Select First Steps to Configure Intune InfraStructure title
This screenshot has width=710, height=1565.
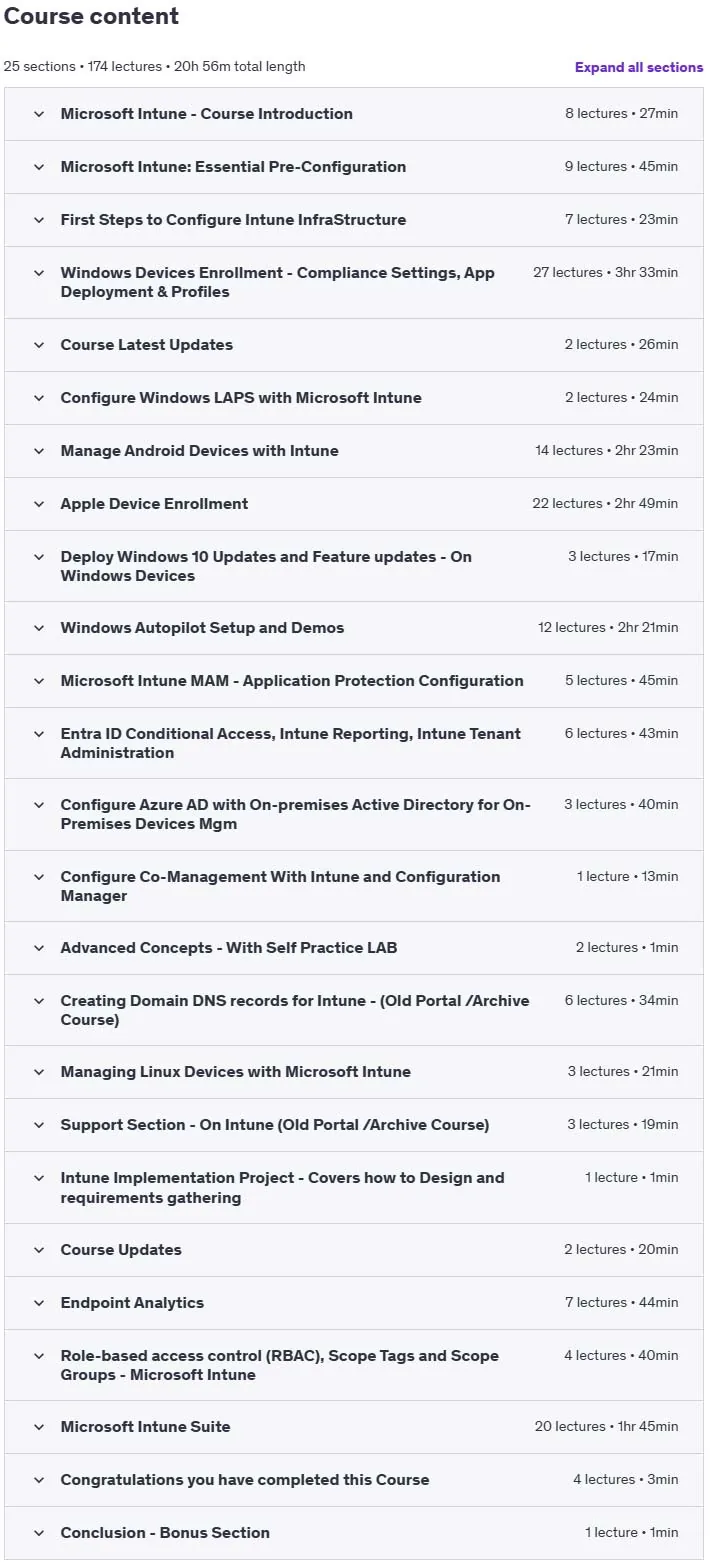(x=233, y=220)
